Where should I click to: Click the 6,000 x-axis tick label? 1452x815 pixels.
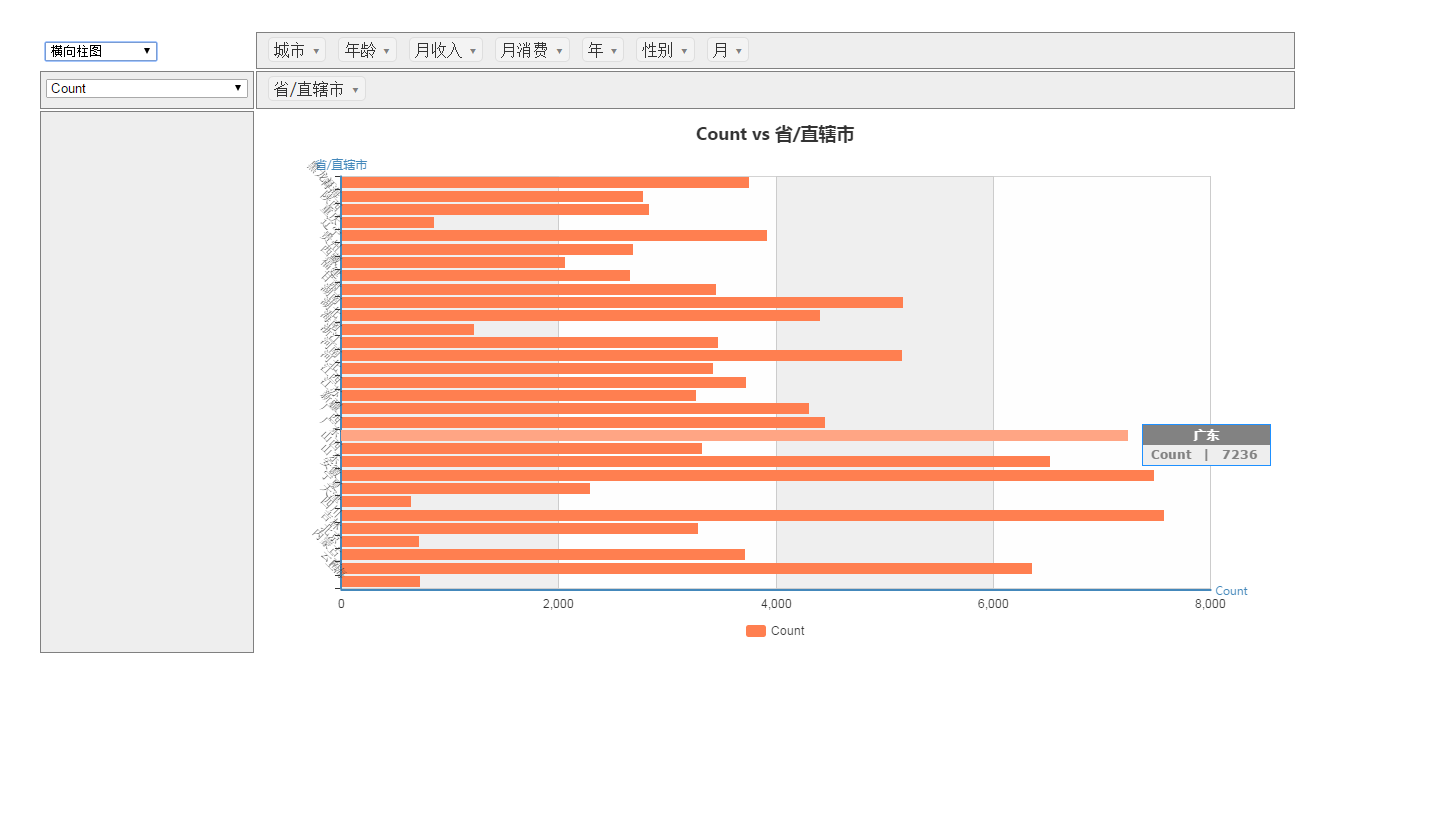click(993, 604)
